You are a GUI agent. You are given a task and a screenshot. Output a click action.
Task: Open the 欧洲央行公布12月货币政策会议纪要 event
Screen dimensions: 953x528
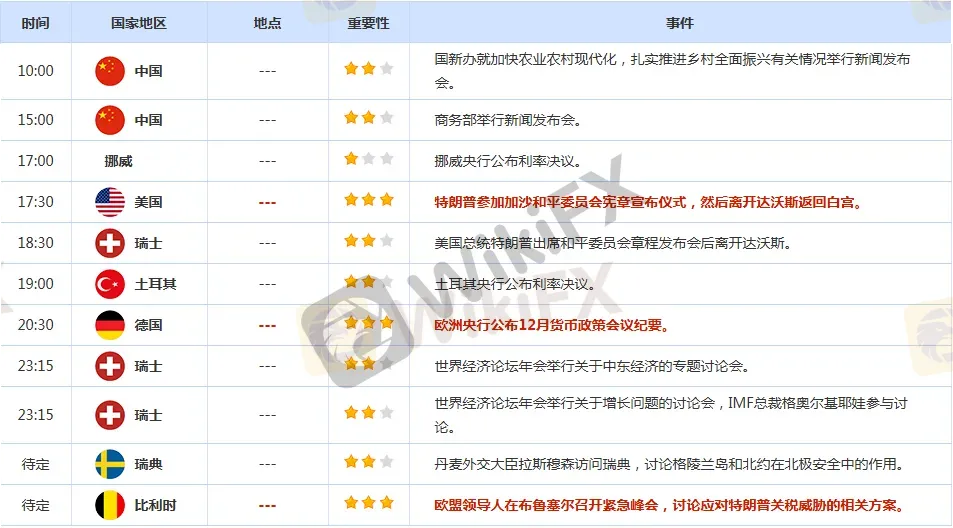coord(551,325)
